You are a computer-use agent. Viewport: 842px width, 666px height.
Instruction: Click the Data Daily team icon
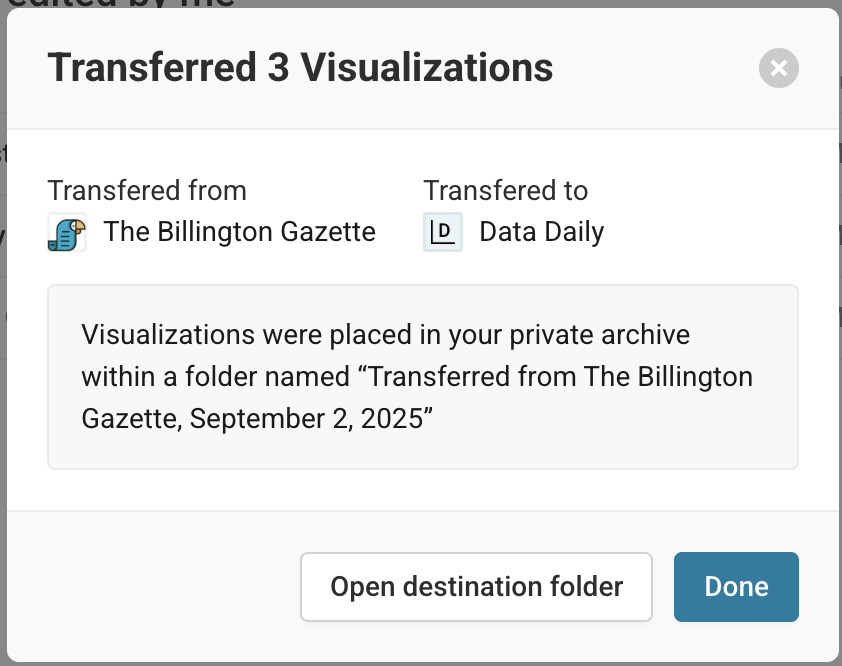[x=443, y=232]
